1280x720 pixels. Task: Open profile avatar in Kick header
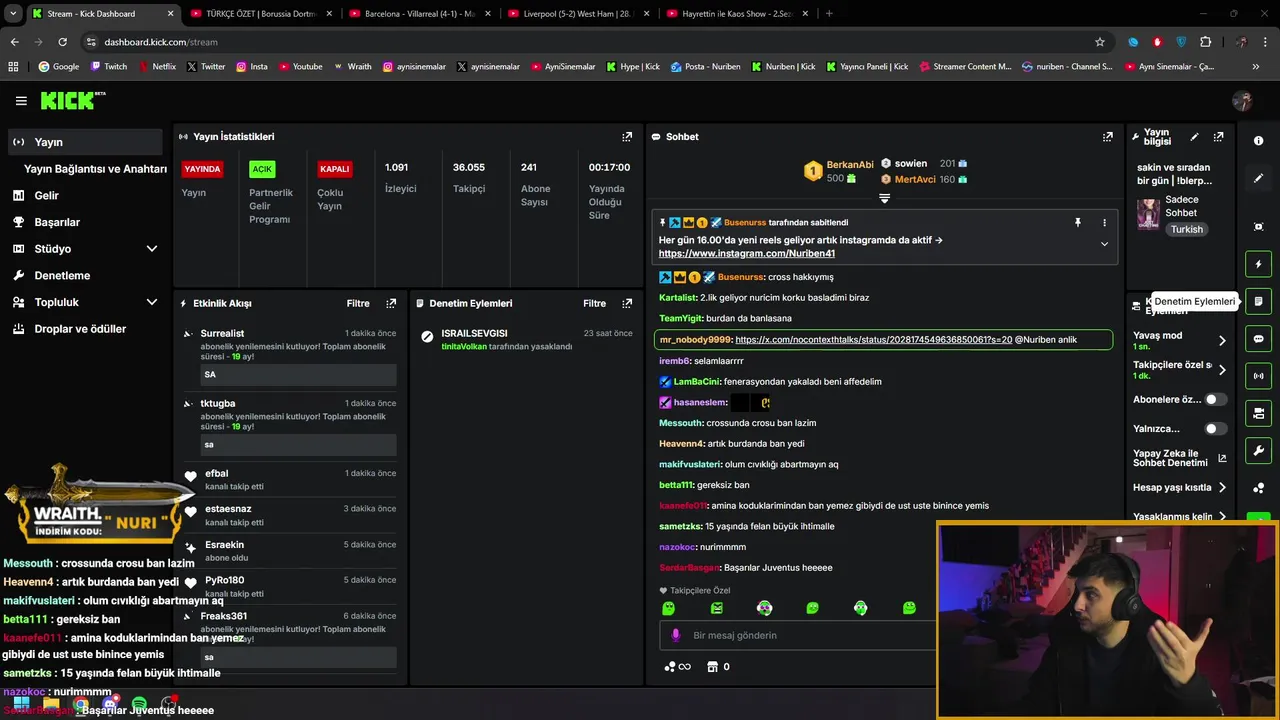1242,101
